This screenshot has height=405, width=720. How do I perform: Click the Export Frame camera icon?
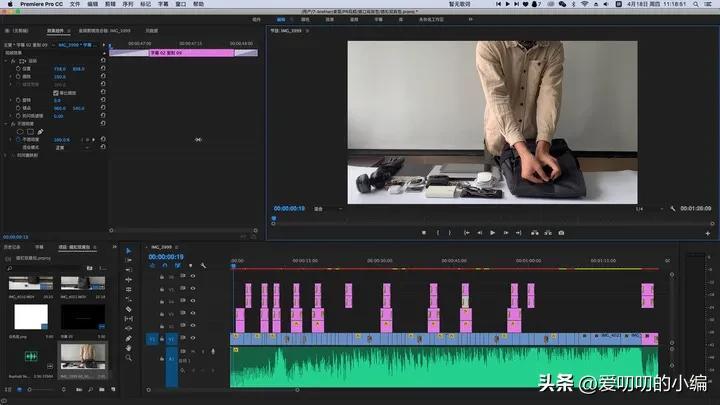coord(561,233)
